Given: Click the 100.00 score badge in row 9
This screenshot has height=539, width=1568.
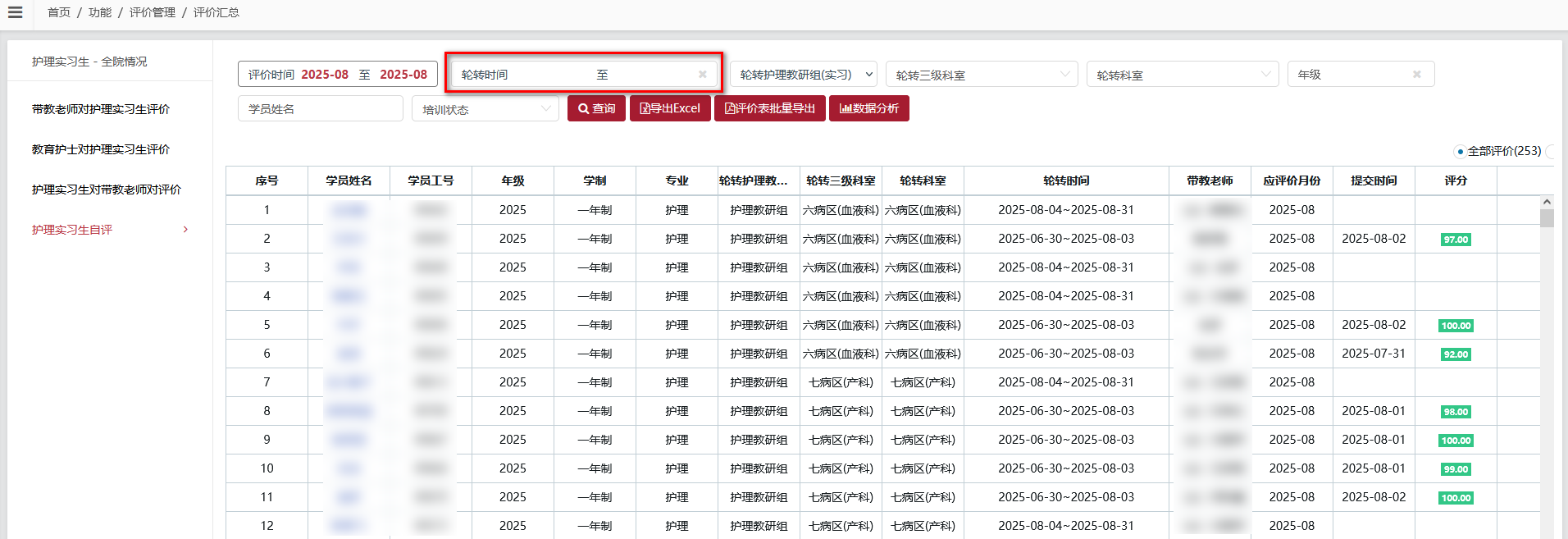Looking at the screenshot, I should pos(1456,441).
